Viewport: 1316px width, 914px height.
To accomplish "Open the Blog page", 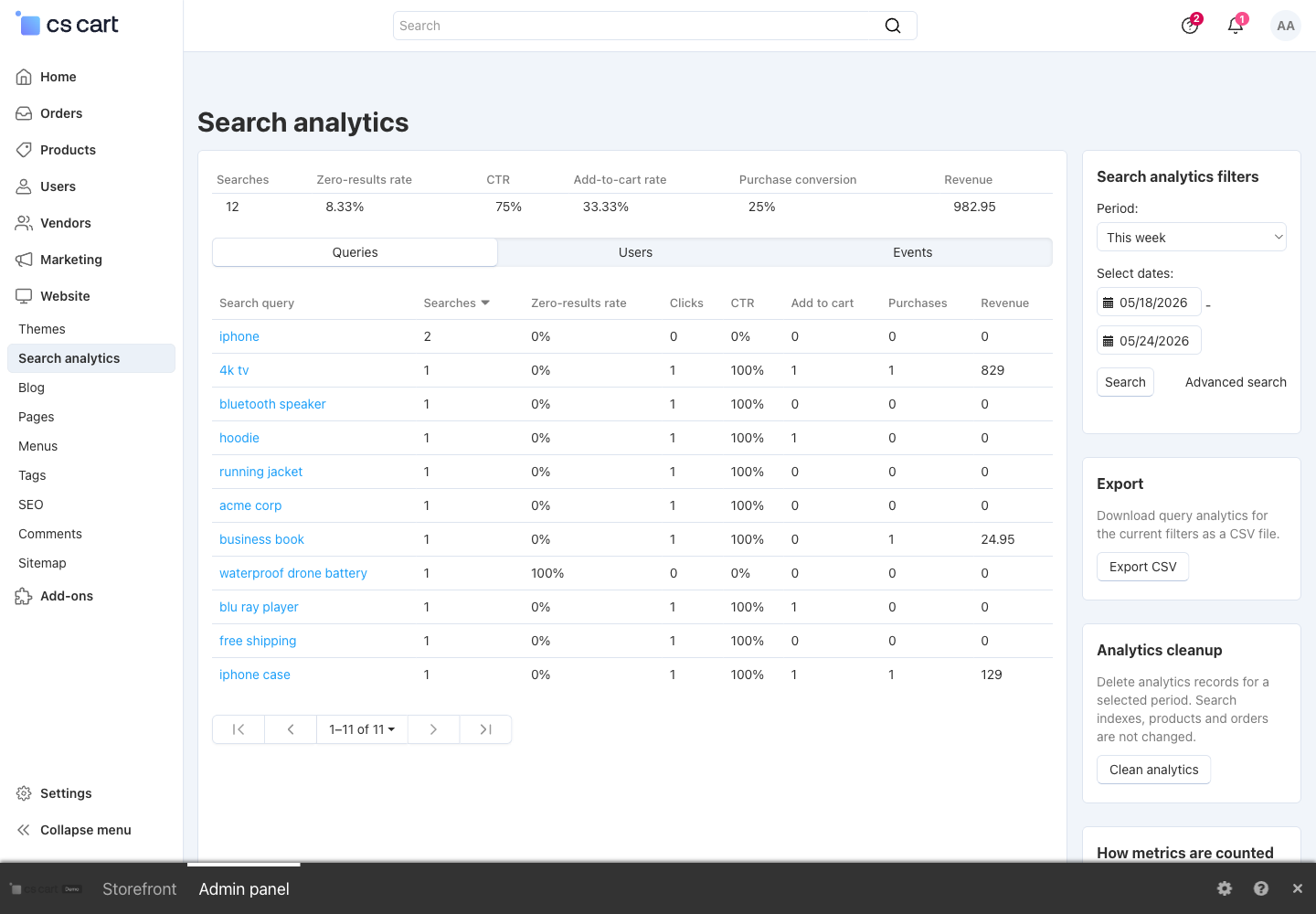I will [x=31, y=388].
